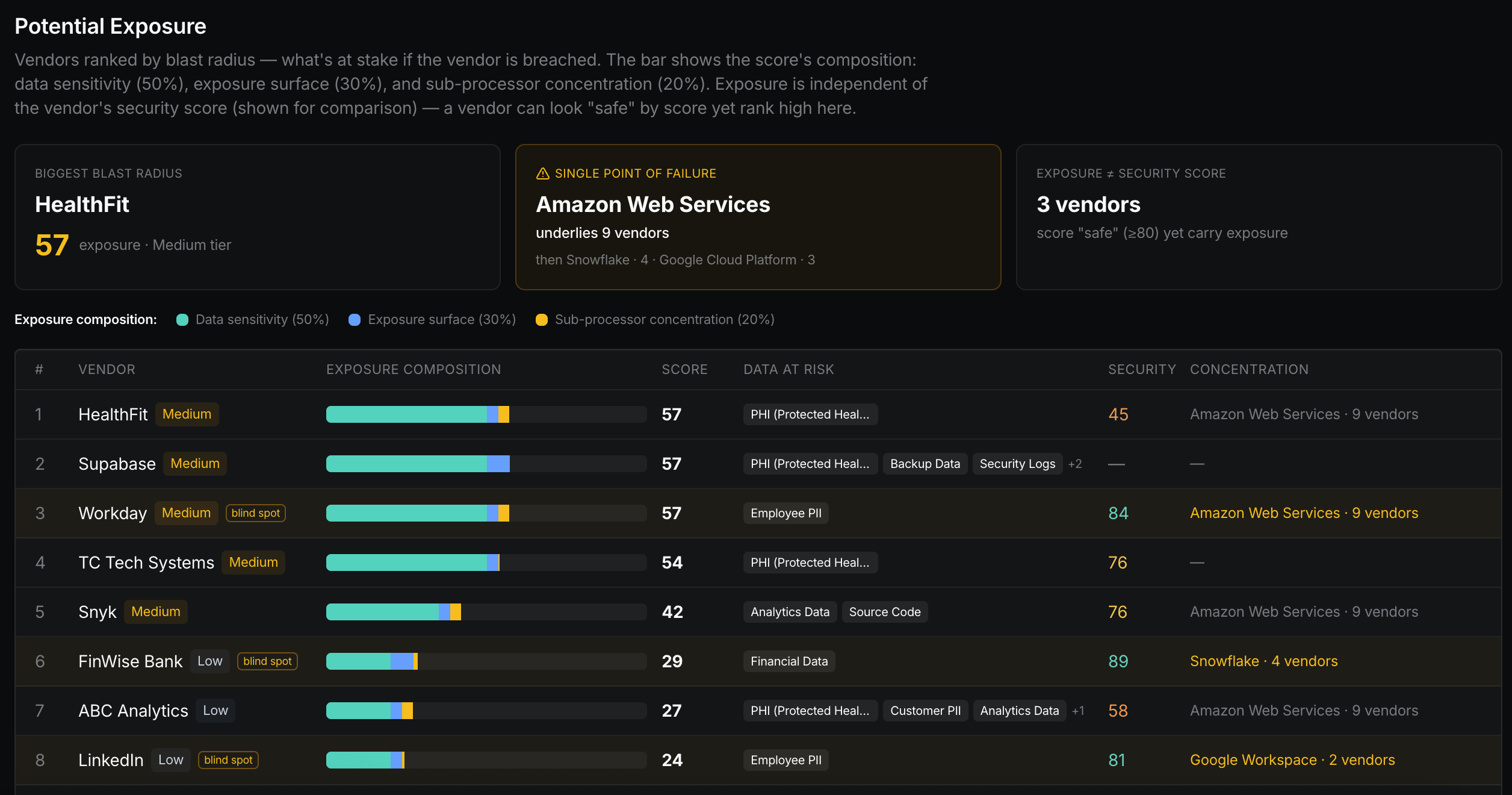This screenshot has height=795, width=1512.
Task: Click the PHI tag in HealthFit row
Action: 810,414
